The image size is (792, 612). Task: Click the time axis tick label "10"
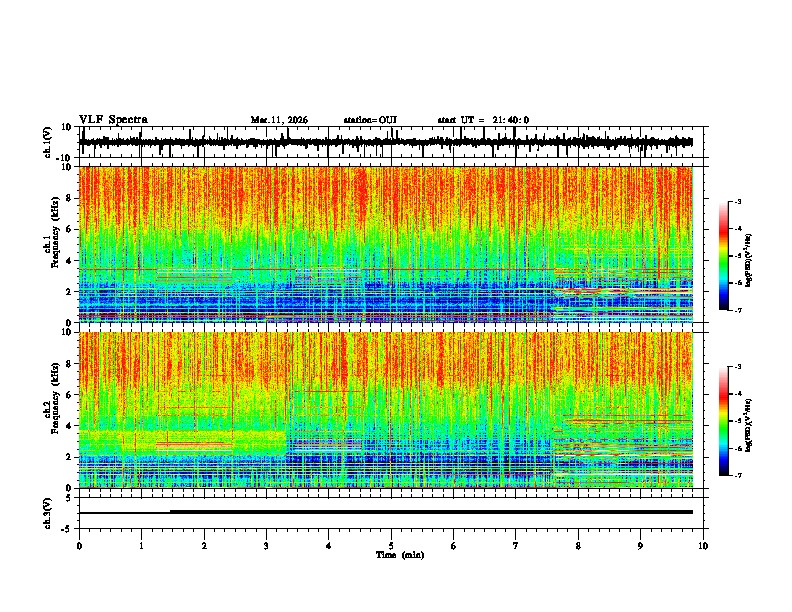coord(703,546)
